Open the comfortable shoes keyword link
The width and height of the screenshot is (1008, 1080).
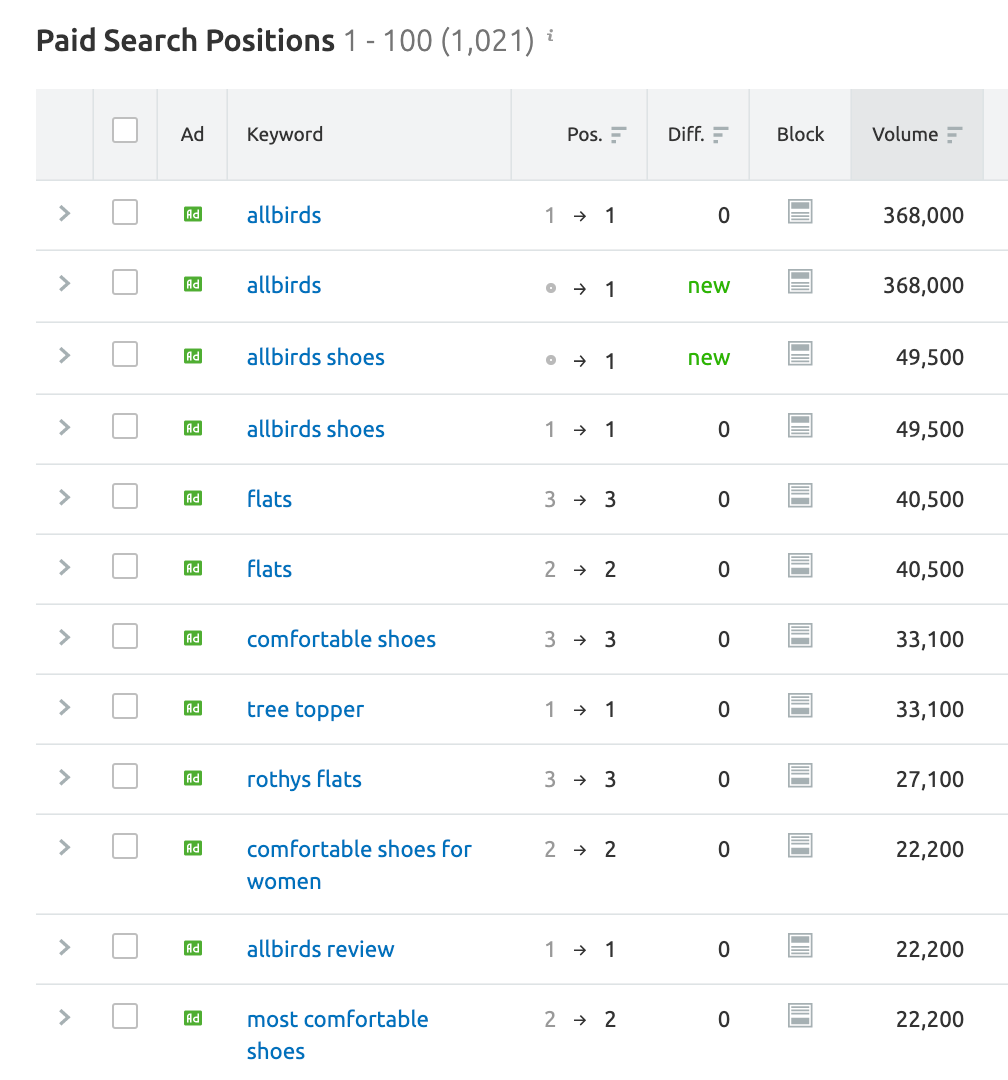pyautogui.click(x=341, y=639)
